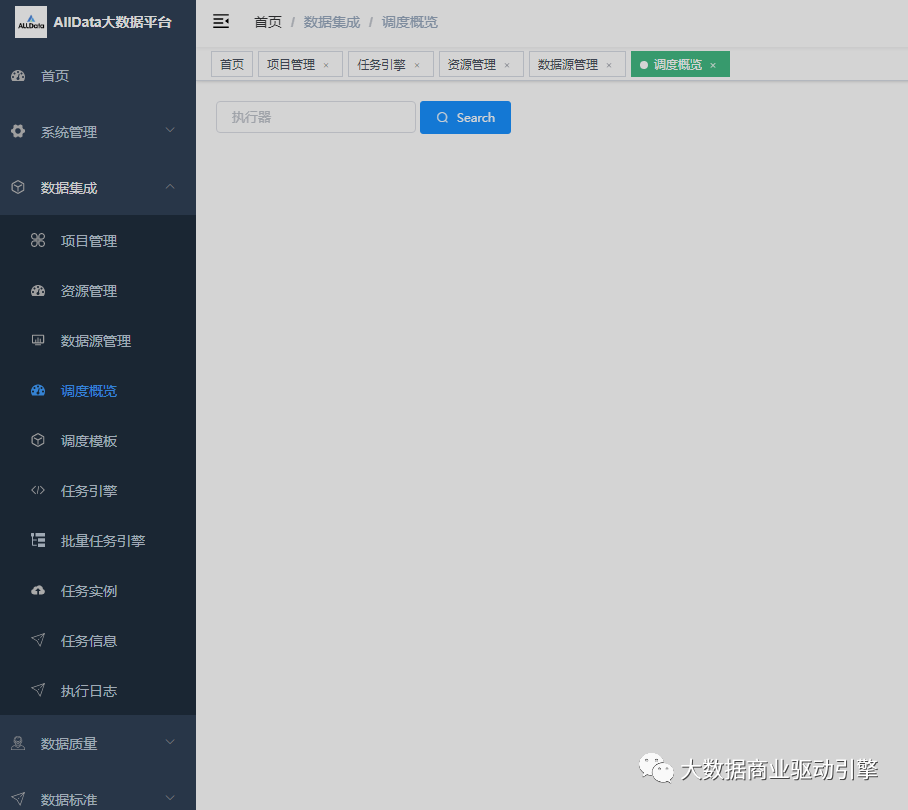Collapse the 数据集成 menu chevron

point(170,187)
